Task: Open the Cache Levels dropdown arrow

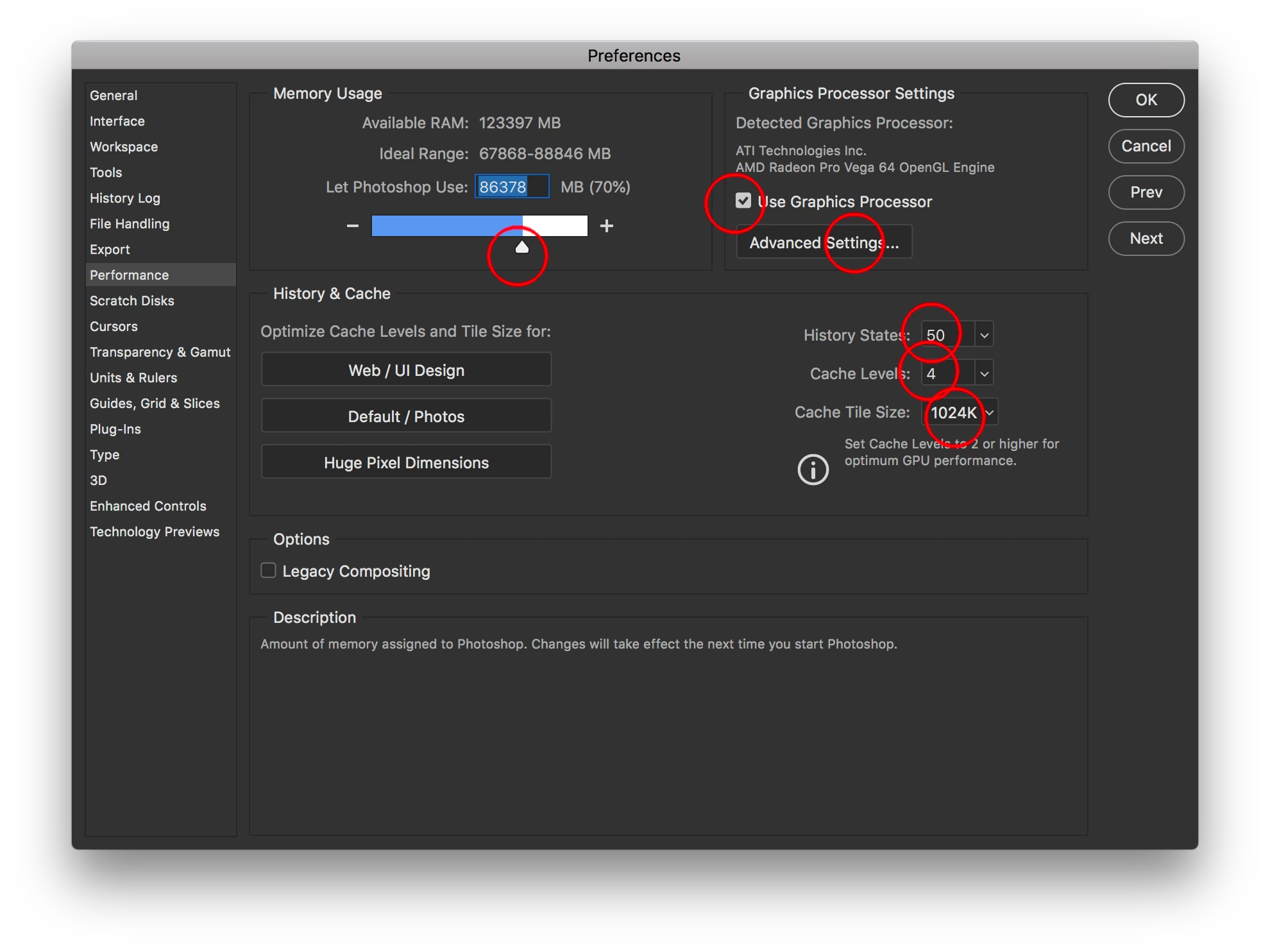Action: click(984, 373)
